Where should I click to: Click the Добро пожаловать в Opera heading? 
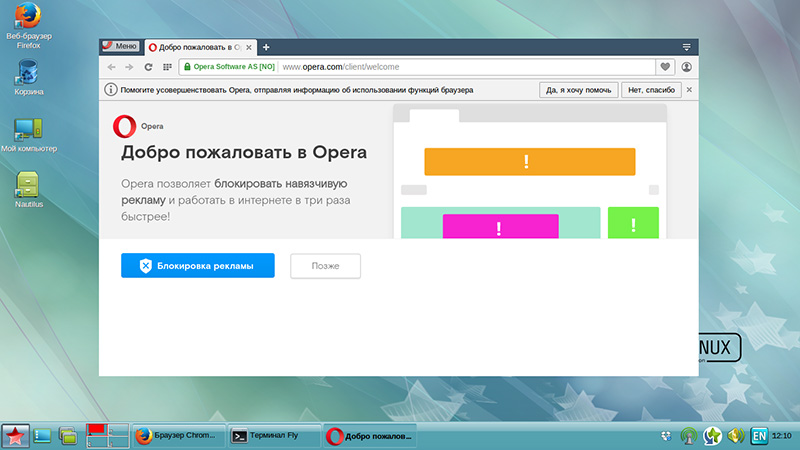point(244,153)
